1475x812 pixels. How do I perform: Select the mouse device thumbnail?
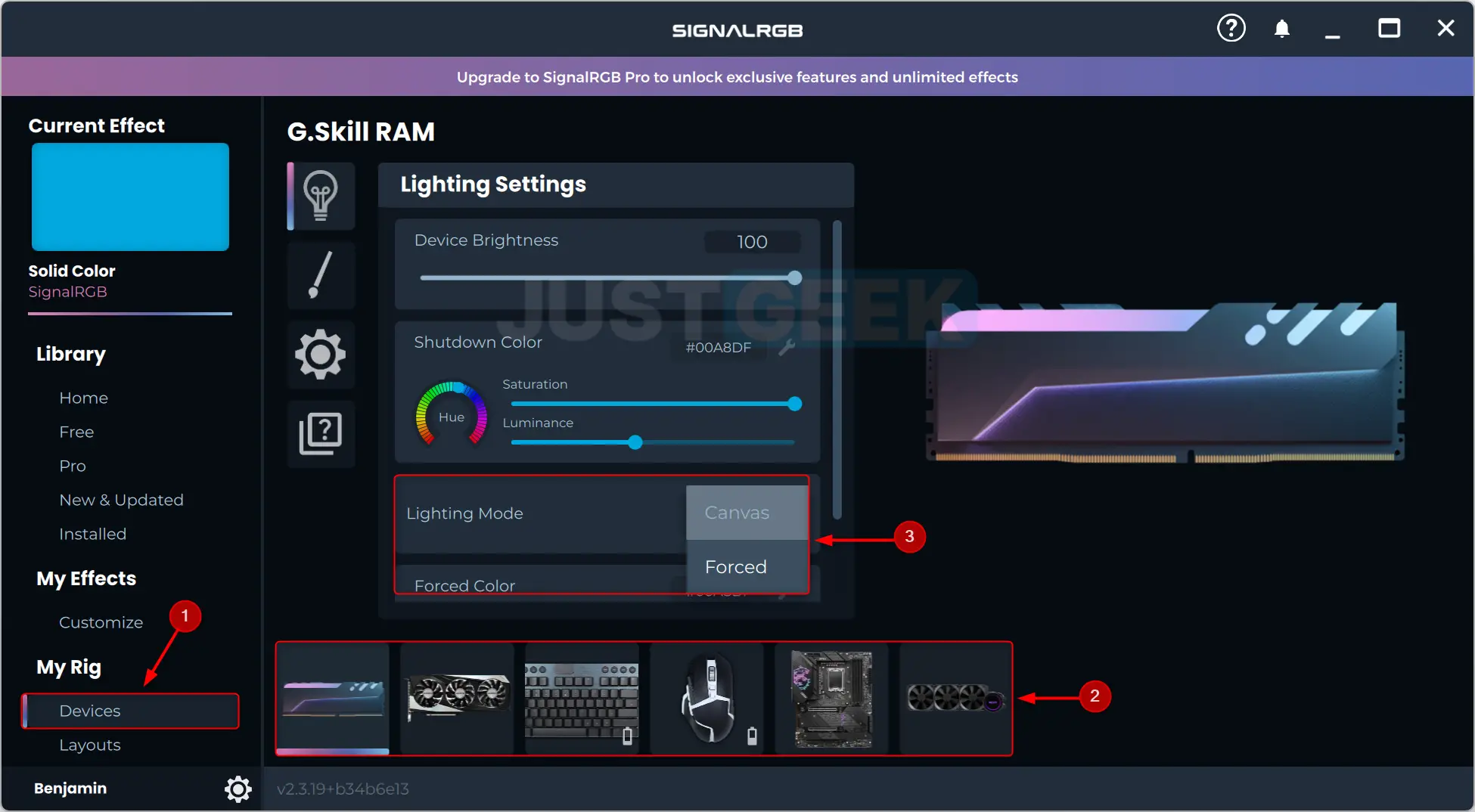coord(706,699)
